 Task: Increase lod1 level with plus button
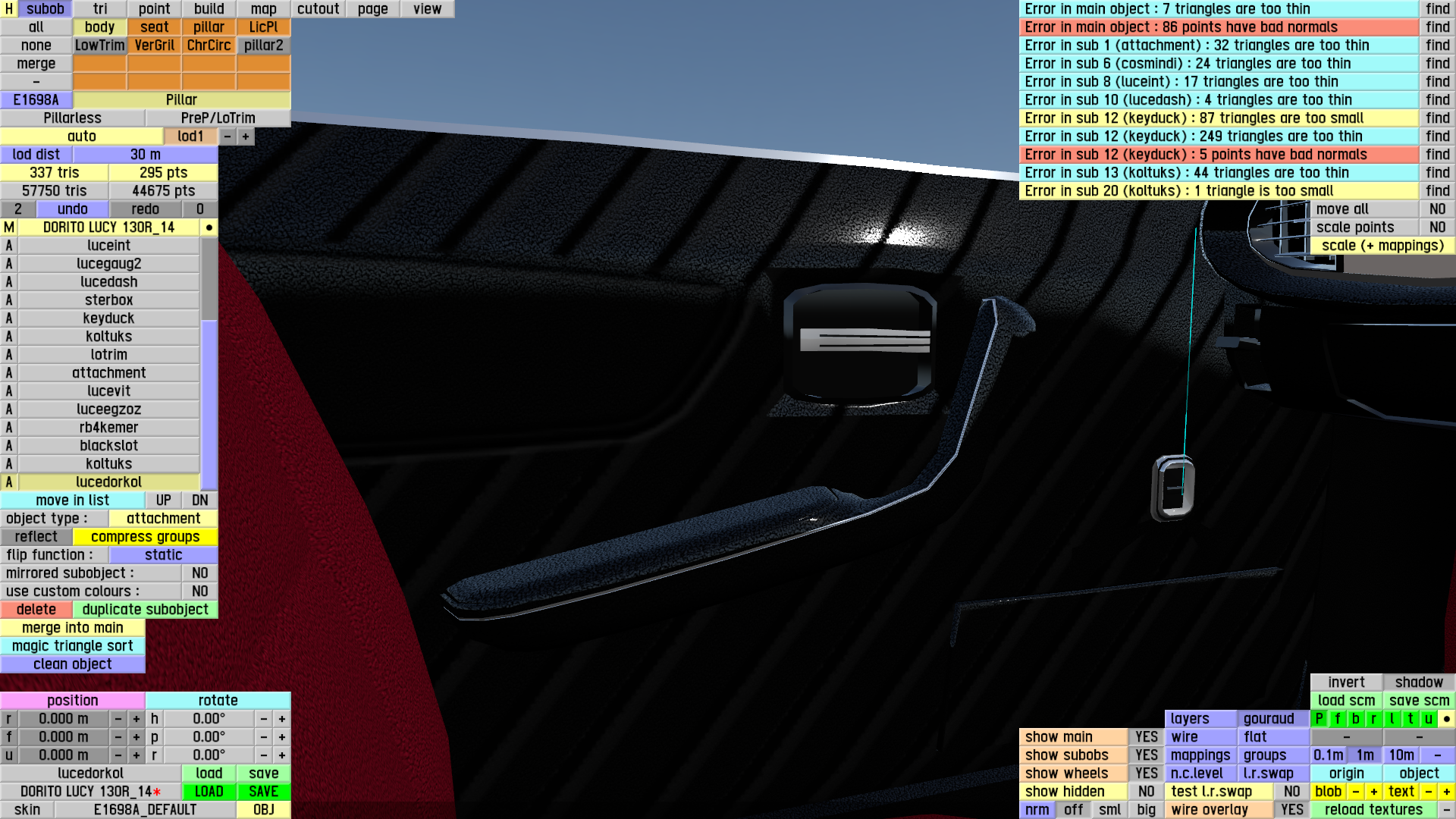pos(245,136)
